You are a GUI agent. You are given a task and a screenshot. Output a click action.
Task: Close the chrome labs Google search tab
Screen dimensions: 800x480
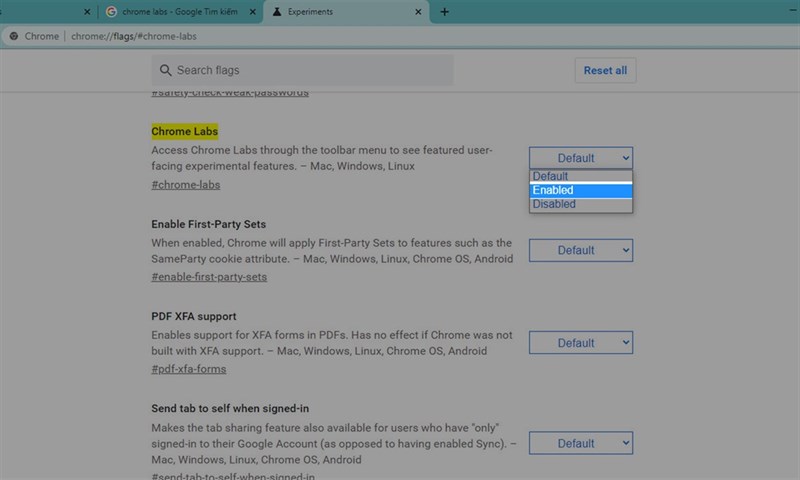point(253,12)
